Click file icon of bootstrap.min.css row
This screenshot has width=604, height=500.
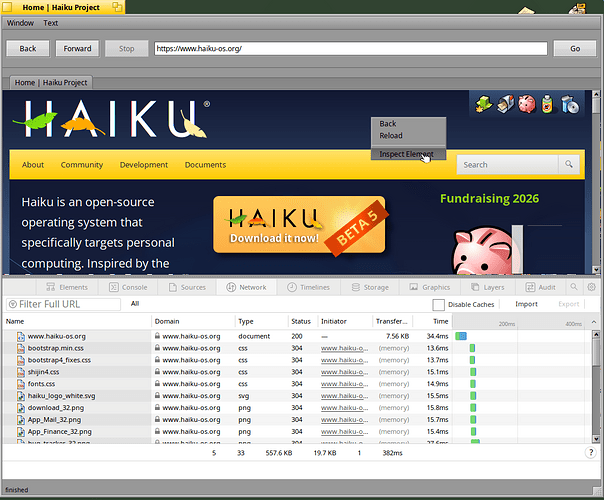tap(21, 348)
